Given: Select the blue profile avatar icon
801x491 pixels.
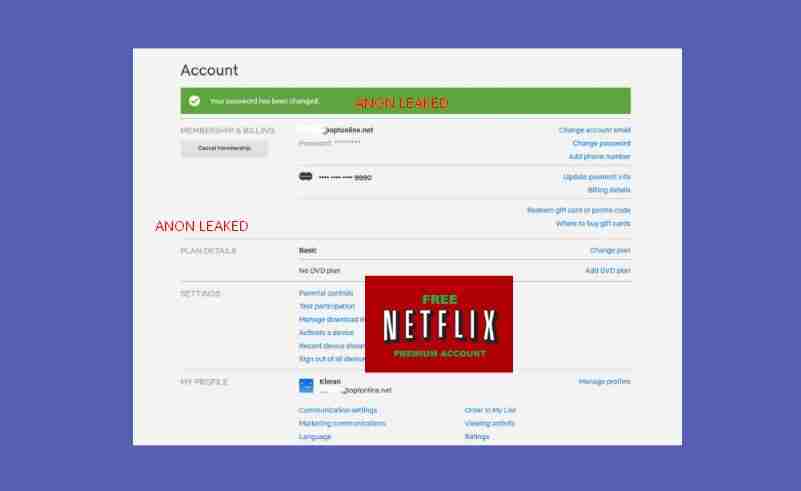Looking at the screenshot, I should click(306, 385).
